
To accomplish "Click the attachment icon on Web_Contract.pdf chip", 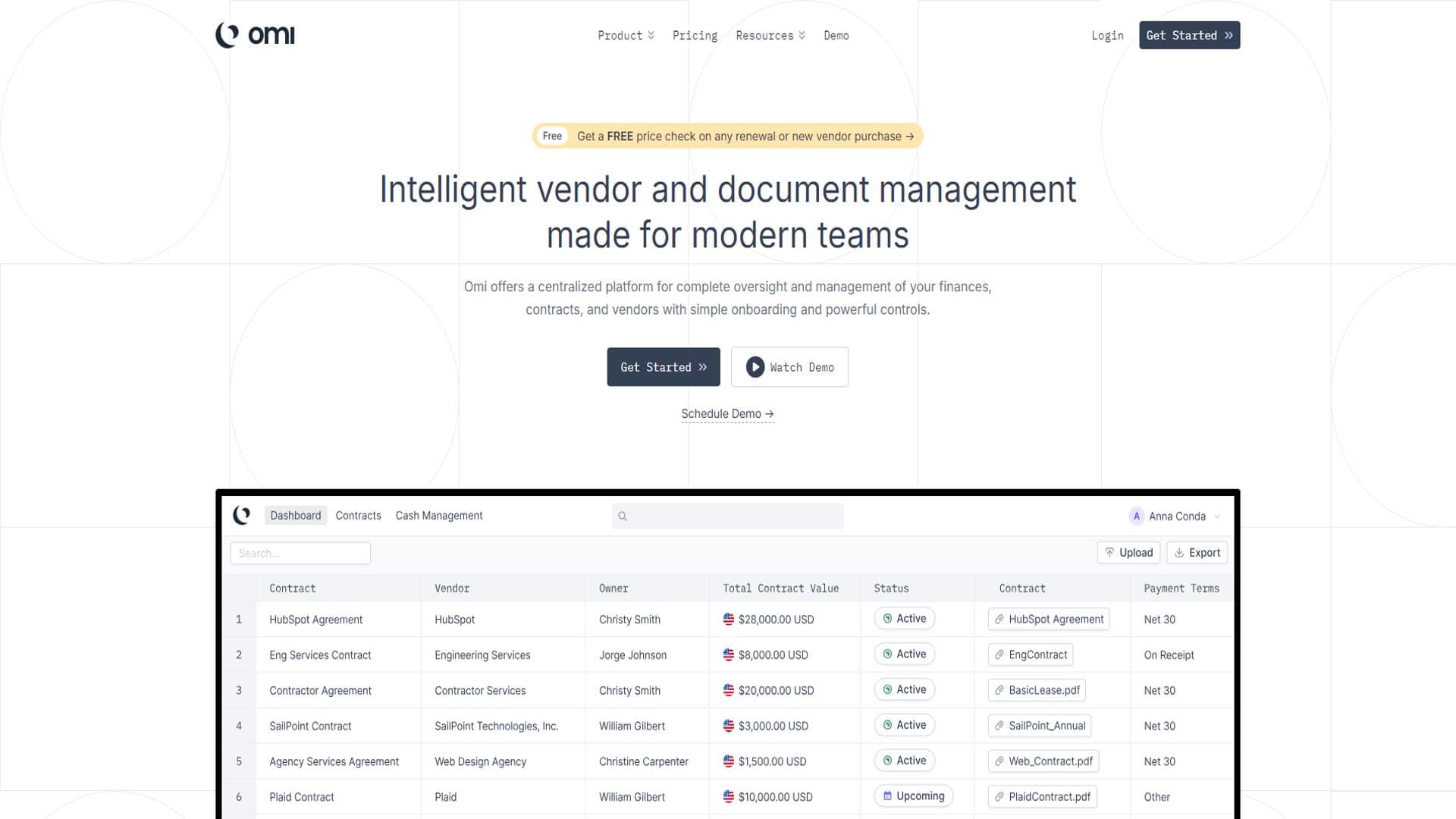I will tap(999, 761).
